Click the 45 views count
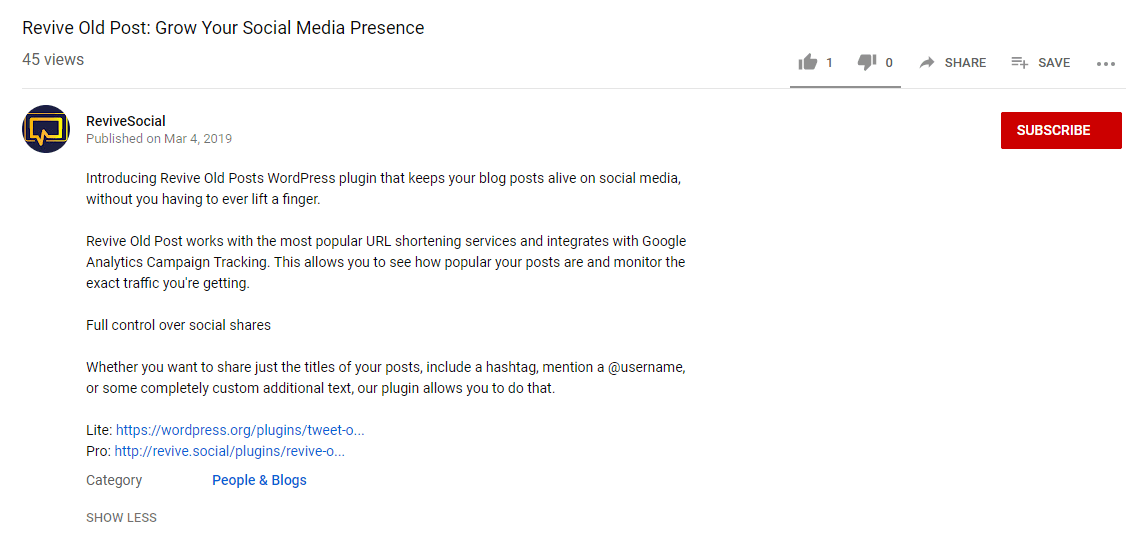 [x=52, y=60]
